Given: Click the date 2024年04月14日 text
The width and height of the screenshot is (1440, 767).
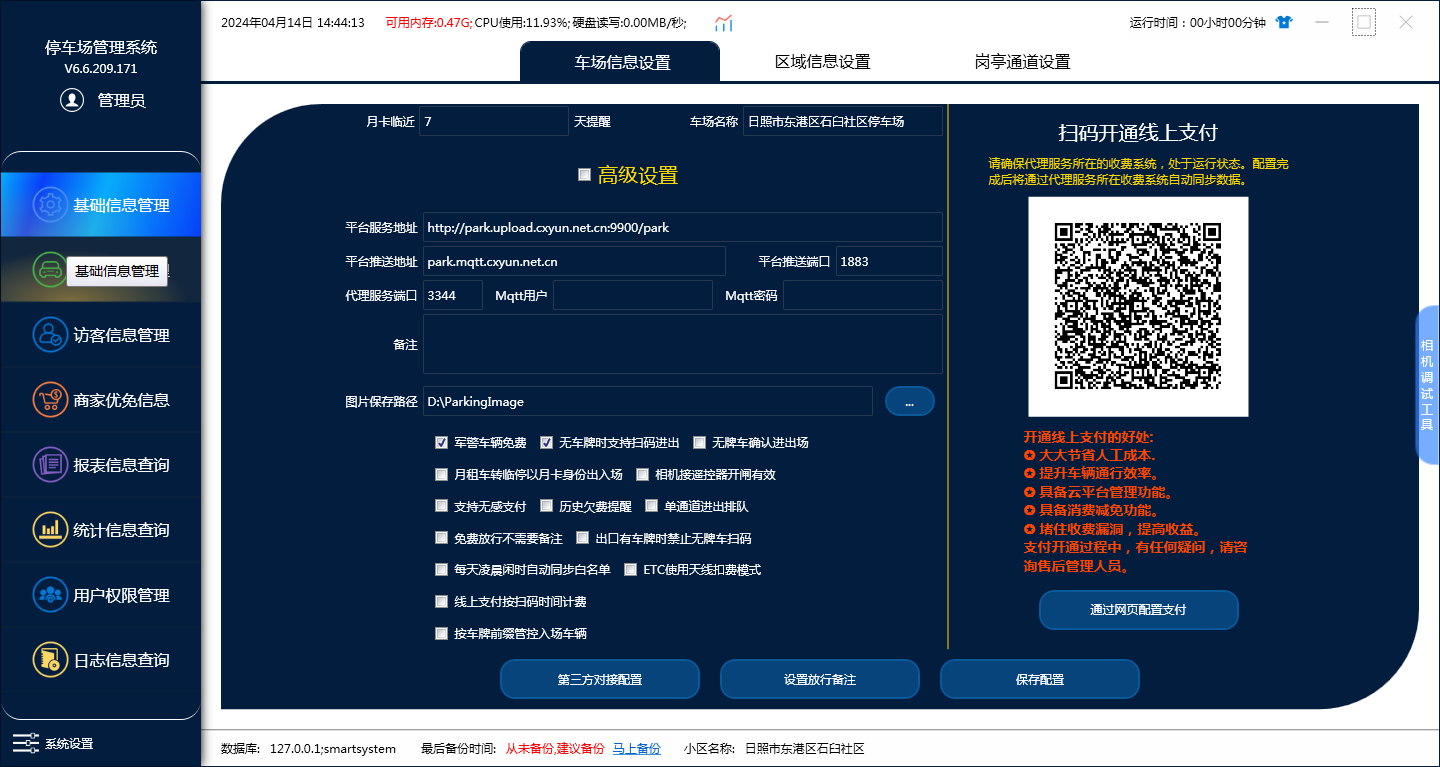Looking at the screenshot, I should (266, 22).
